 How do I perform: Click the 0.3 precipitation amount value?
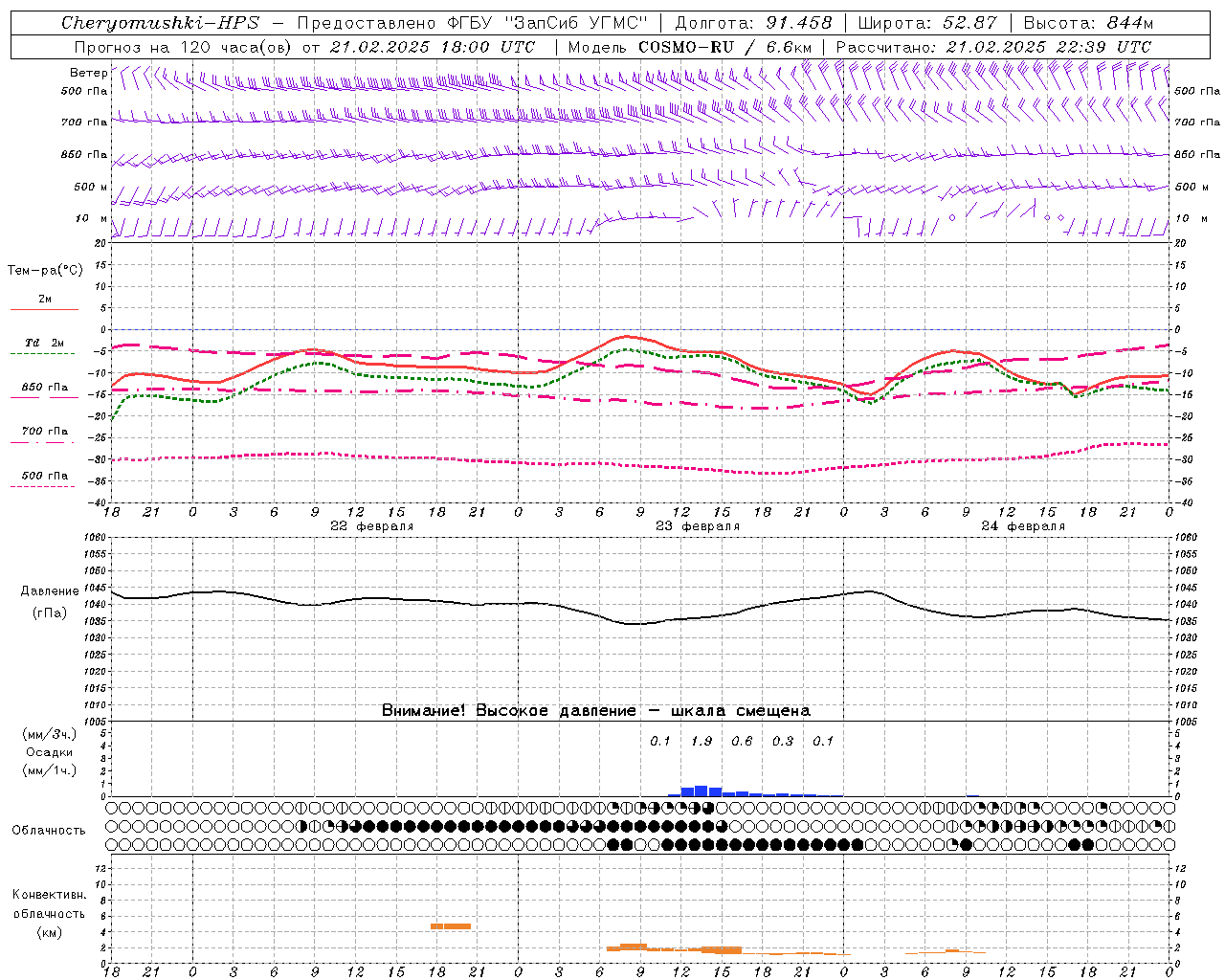(783, 742)
